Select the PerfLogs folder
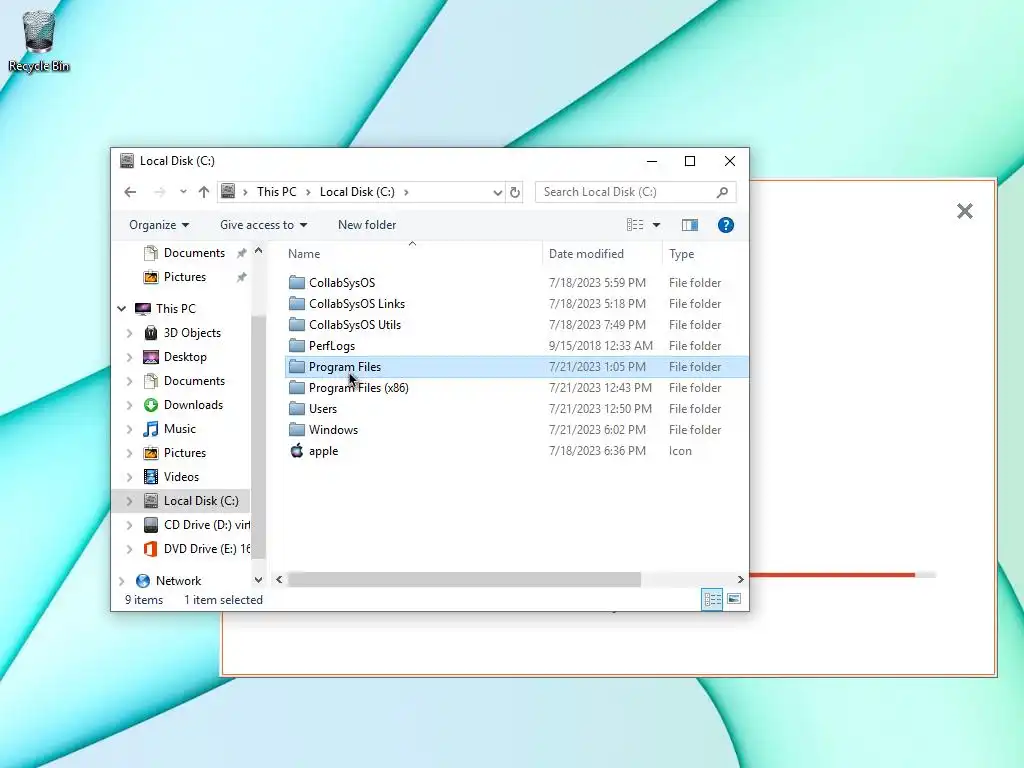 click(332, 345)
